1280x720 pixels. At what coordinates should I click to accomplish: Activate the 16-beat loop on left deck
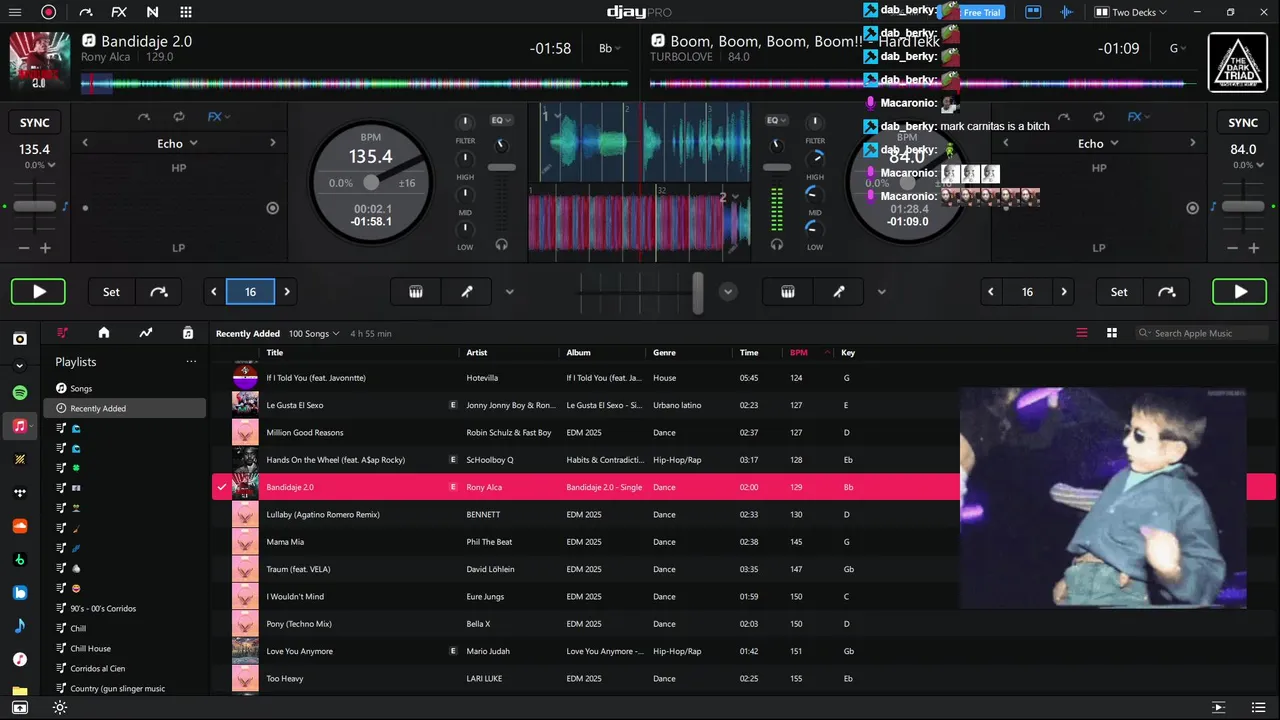(x=250, y=292)
